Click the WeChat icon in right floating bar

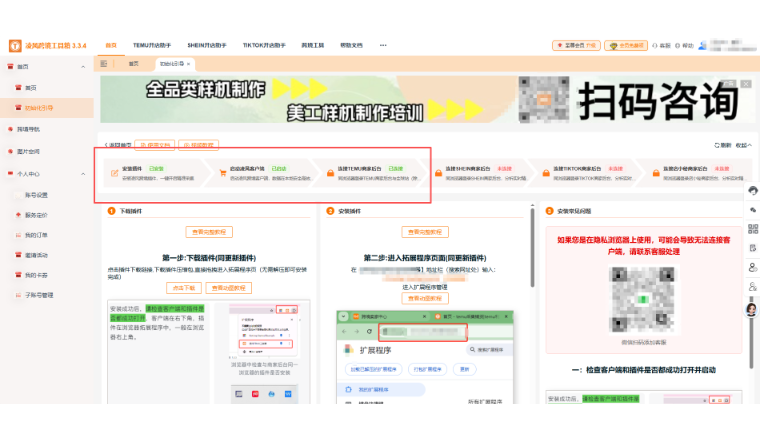[x=752, y=210]
